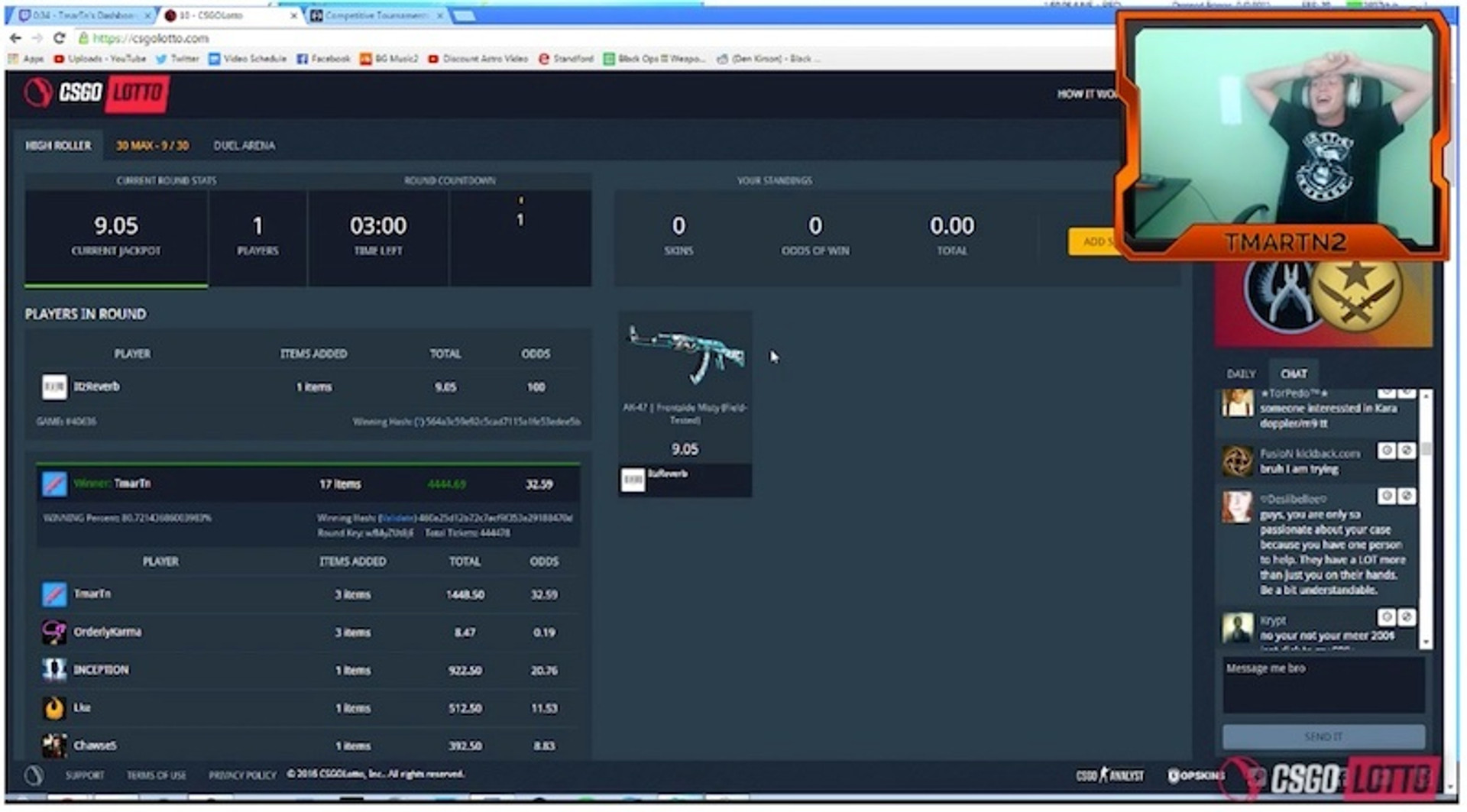
Task: Open the Duel Arena tab
Action: (244, 145)
